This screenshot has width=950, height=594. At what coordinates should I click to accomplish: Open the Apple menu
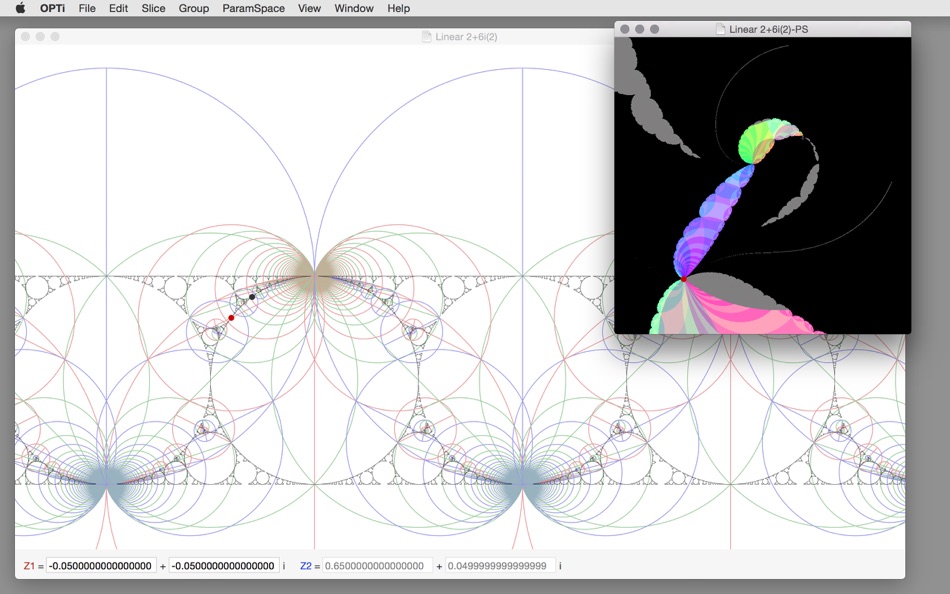(20, 8)
